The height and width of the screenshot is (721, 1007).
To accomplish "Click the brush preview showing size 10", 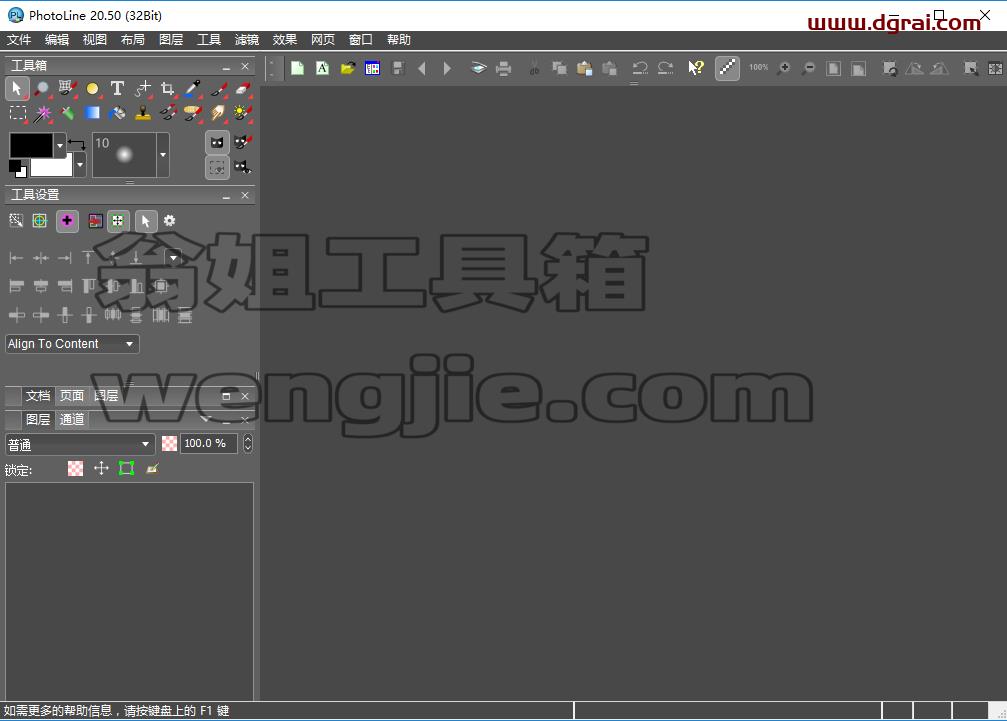I will [x=125, y=155].
